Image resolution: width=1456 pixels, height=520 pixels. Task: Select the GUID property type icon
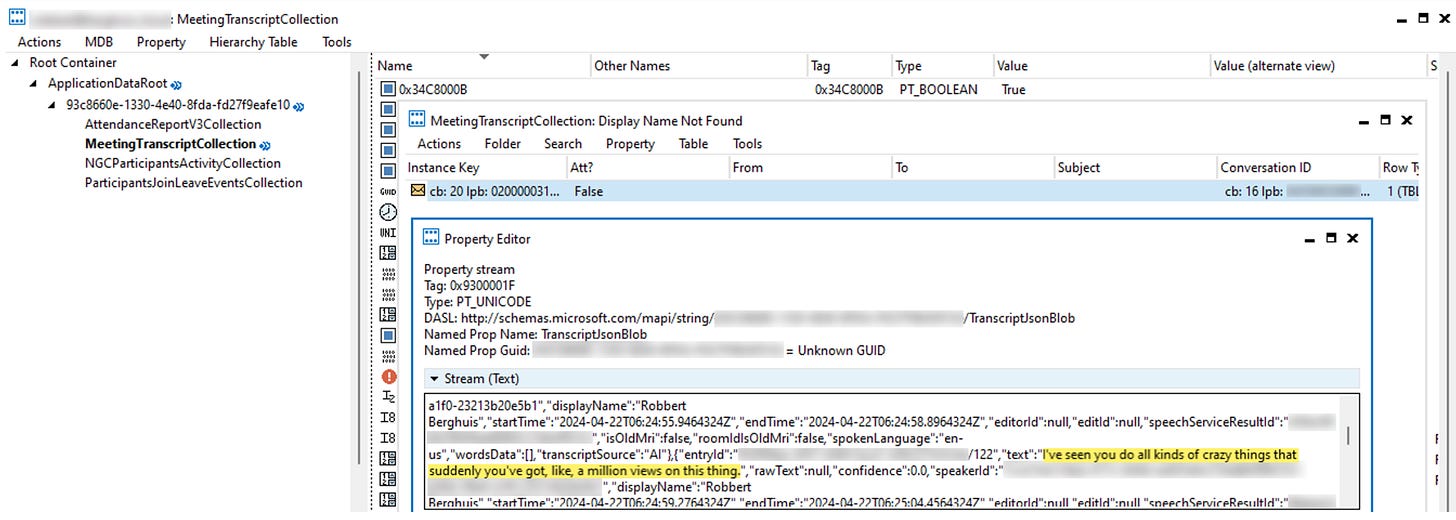click(389, 191)
